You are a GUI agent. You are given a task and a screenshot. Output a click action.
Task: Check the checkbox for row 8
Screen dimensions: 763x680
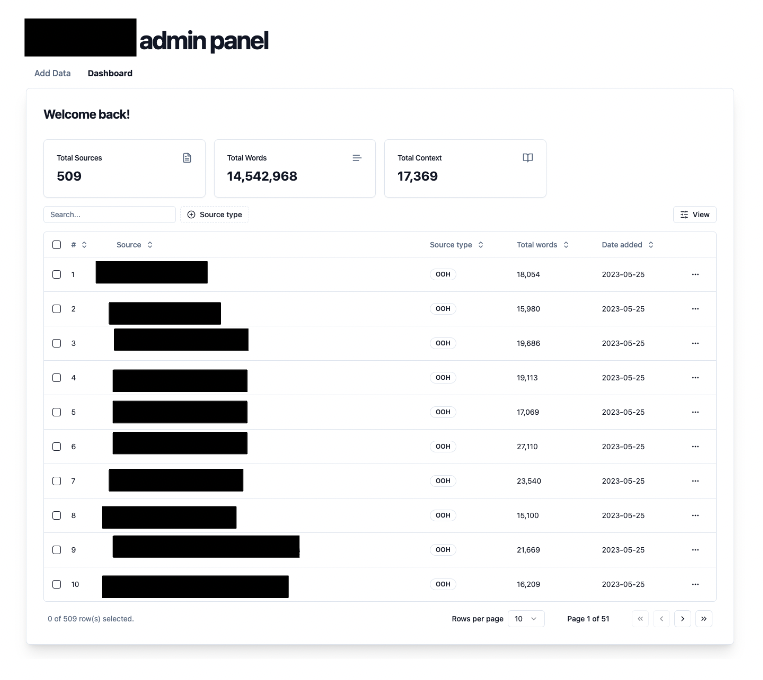click(x=57, y=515)
